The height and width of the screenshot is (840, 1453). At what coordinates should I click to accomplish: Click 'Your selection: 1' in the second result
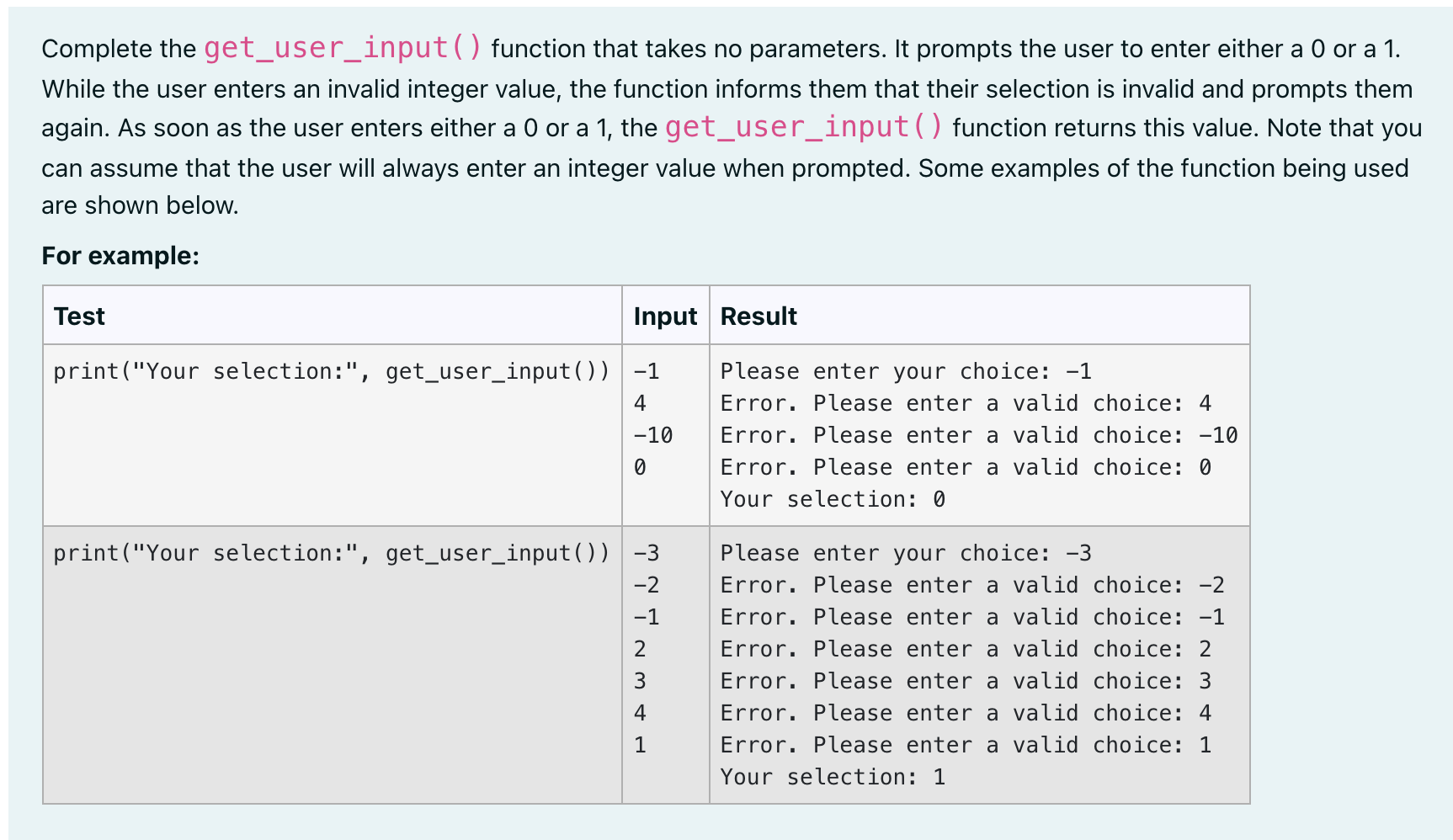point(832,776)
